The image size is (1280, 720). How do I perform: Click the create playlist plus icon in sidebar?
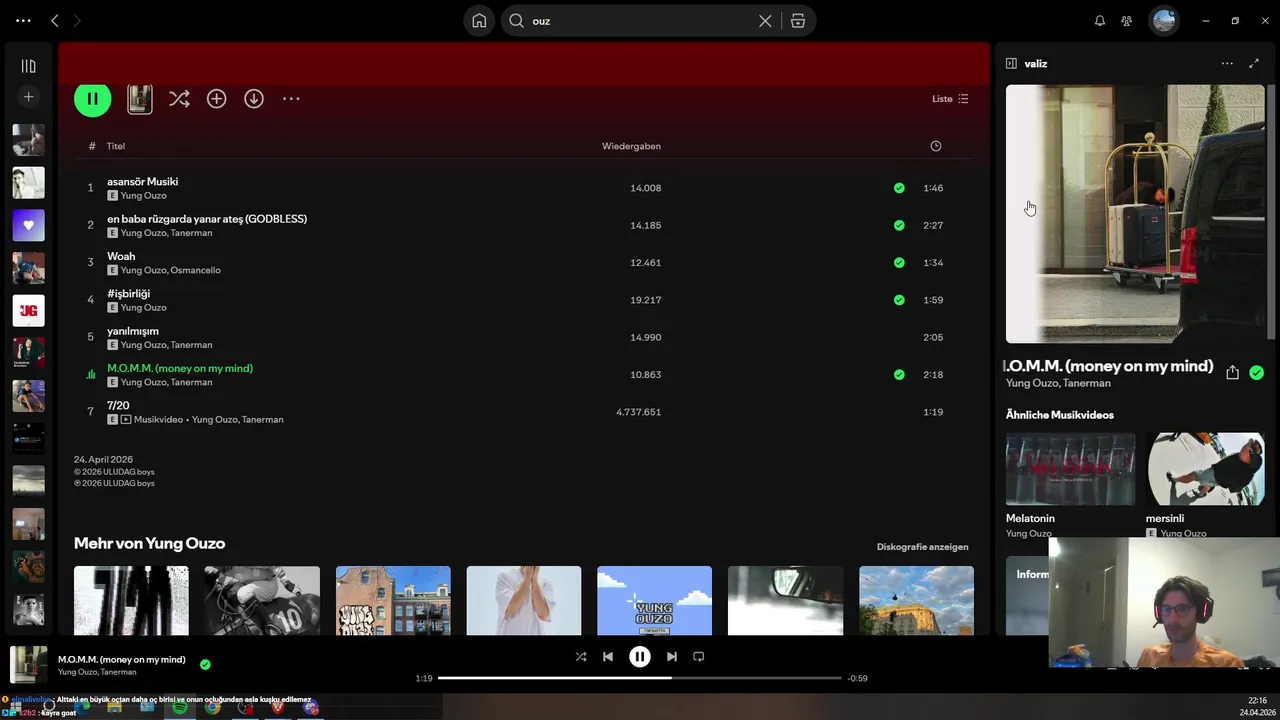[x=28, y=97]
